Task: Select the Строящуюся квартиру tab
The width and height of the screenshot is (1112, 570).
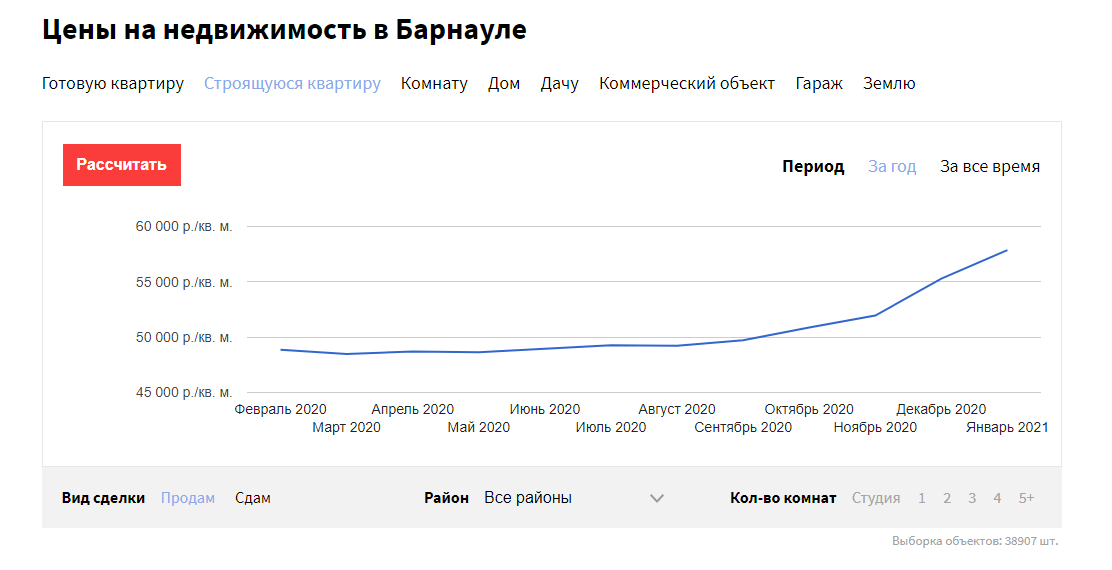Action: pos(292,84)
